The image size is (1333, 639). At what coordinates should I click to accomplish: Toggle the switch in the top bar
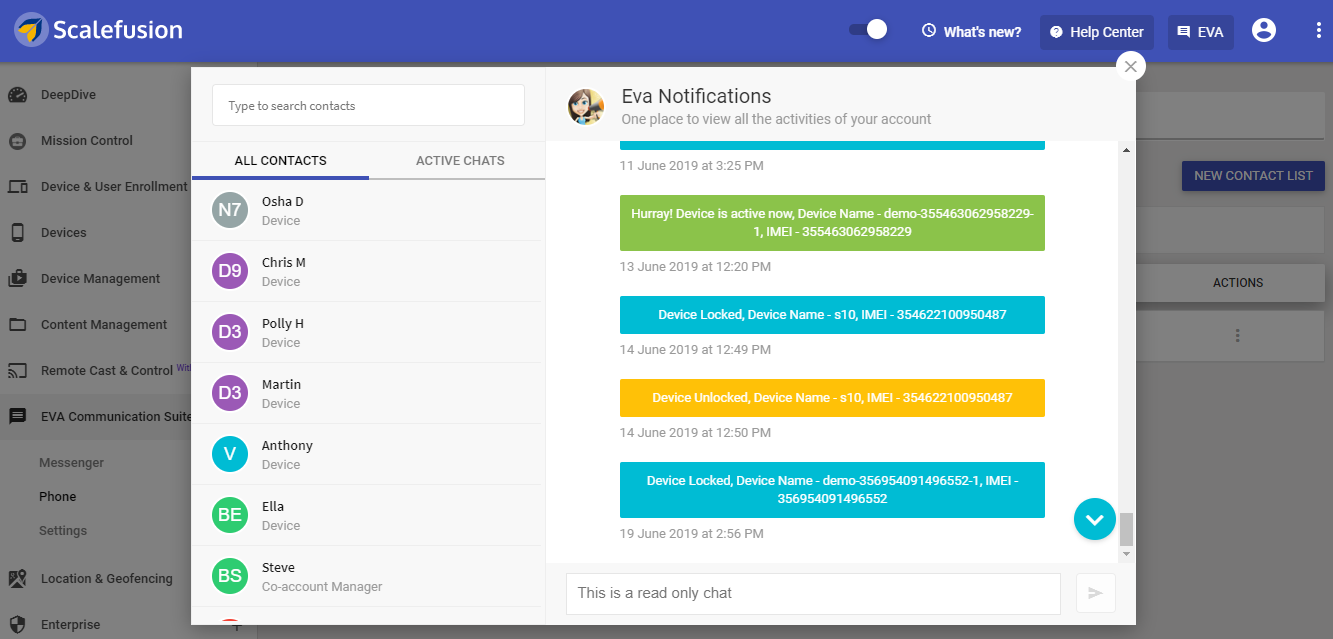click(868, 30)
